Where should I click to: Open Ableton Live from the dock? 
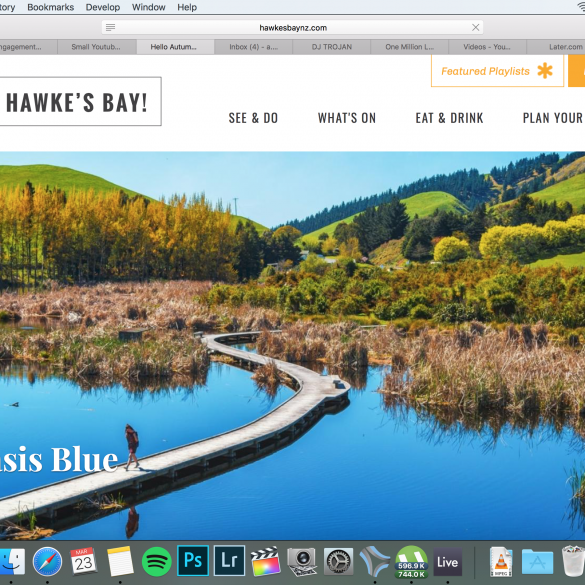point(448,562)
